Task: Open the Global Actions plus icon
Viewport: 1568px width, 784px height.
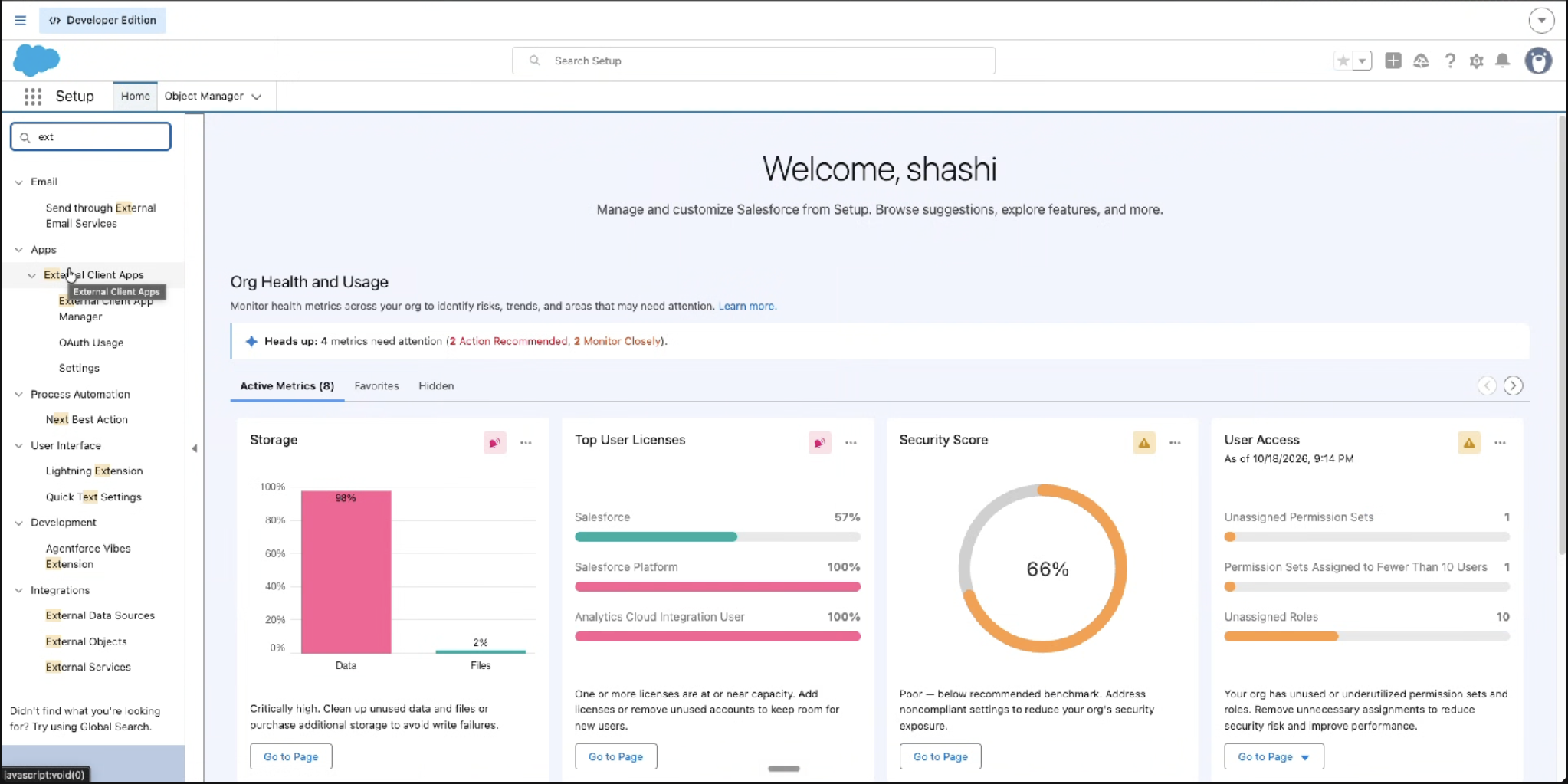Action: (x=1393, y=61)
